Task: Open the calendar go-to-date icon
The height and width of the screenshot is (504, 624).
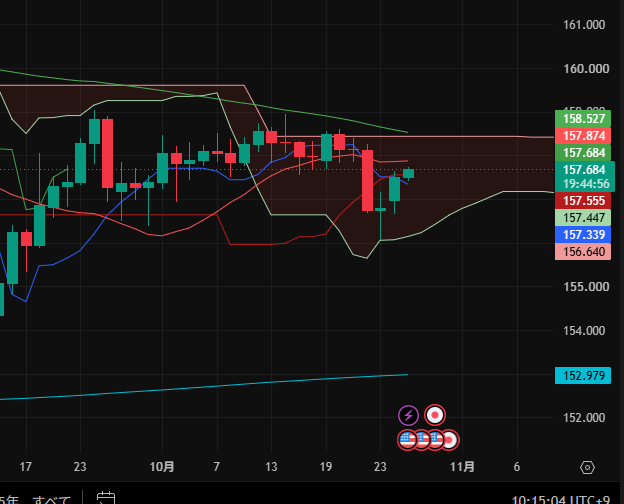Action: (106, 498)
